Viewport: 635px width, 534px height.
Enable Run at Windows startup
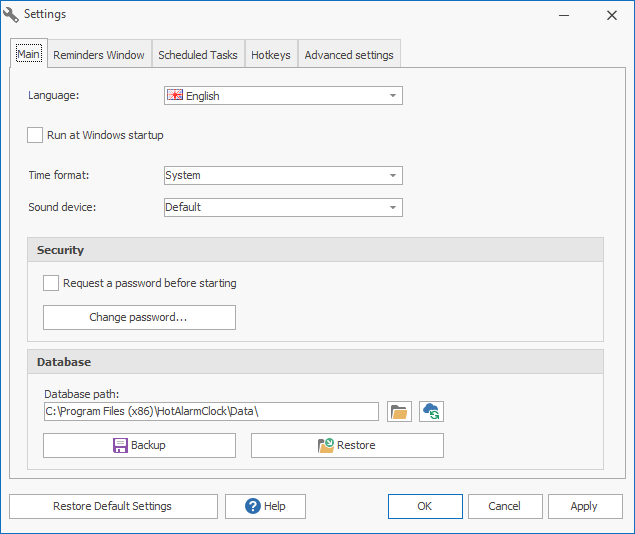pos(36,135)
